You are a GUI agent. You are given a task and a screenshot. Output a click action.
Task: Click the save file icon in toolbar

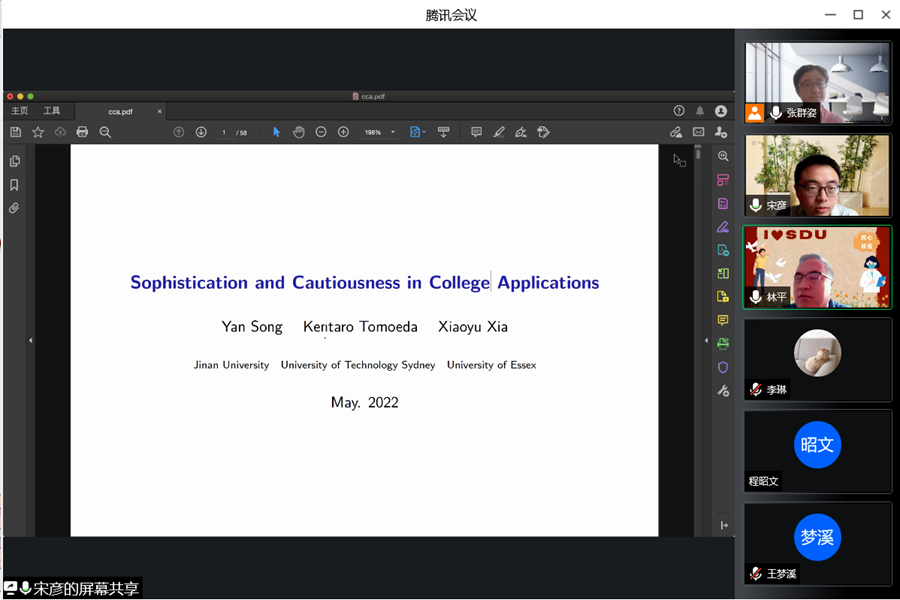(16, 132)
